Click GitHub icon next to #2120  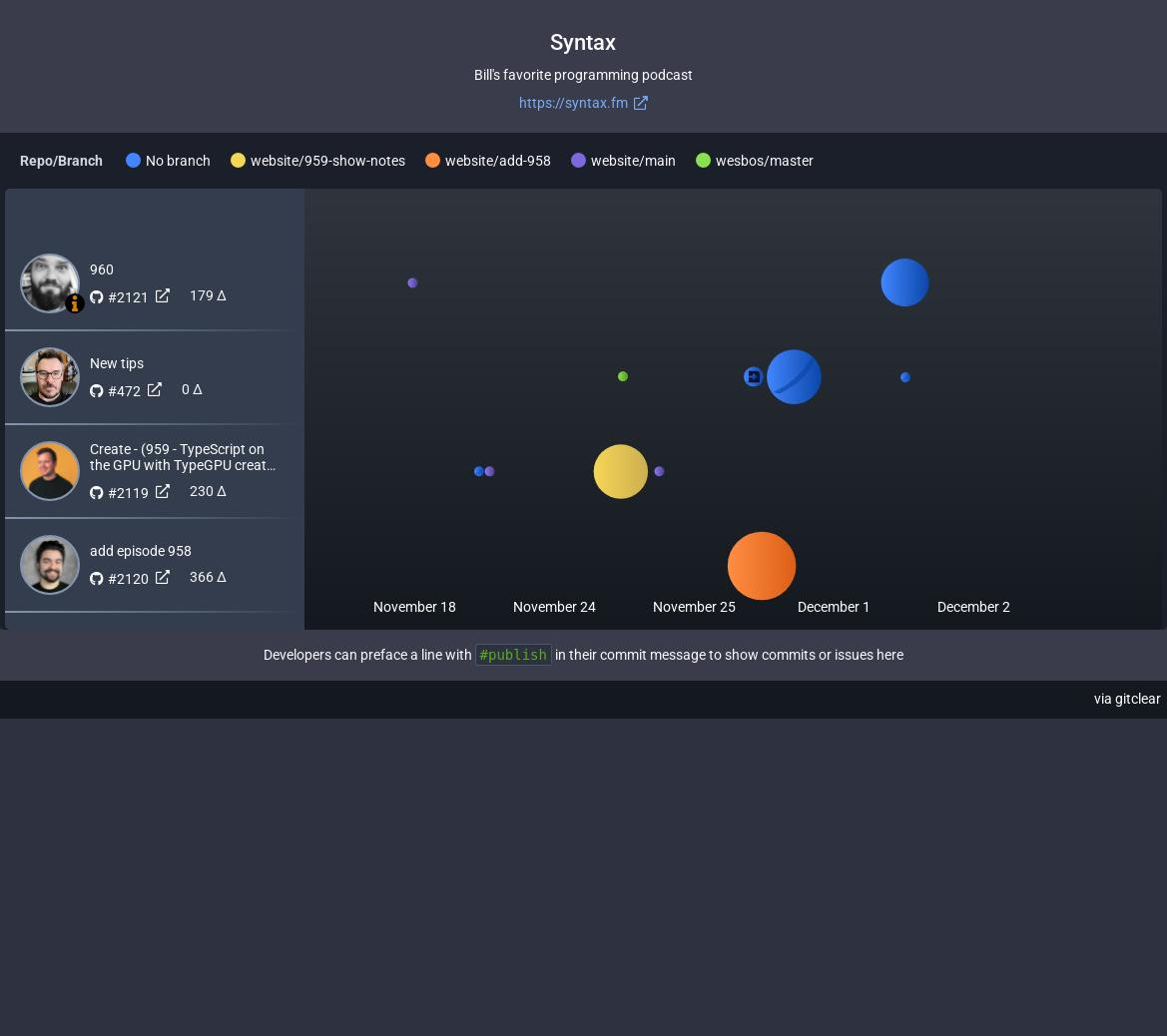click(x=97, y=579)
